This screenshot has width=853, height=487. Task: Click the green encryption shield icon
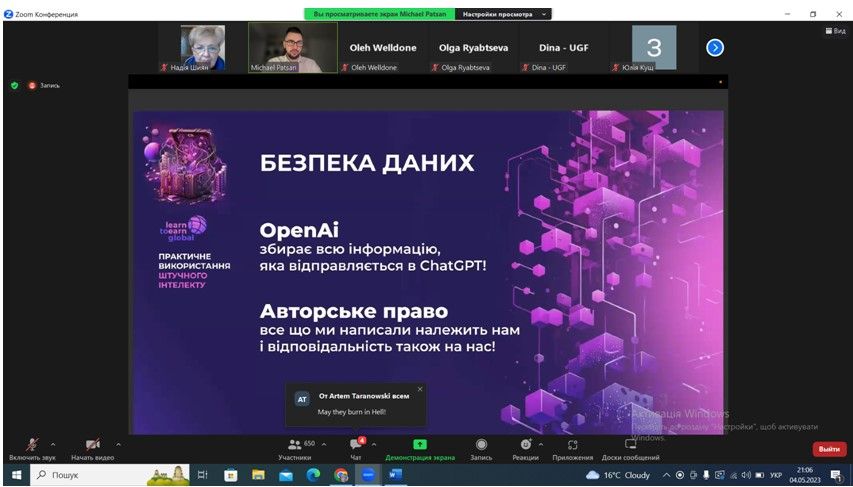pyautogui.click(x=14, y=85)
